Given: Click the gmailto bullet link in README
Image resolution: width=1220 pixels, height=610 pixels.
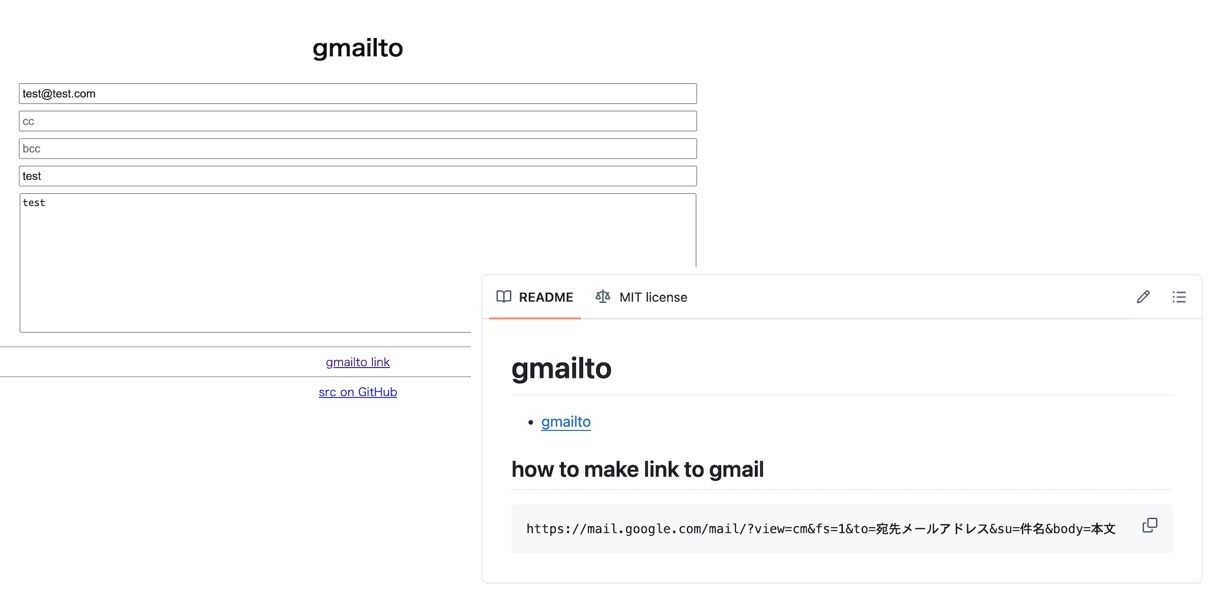Looking at the screenshot, I should point(566,422).
